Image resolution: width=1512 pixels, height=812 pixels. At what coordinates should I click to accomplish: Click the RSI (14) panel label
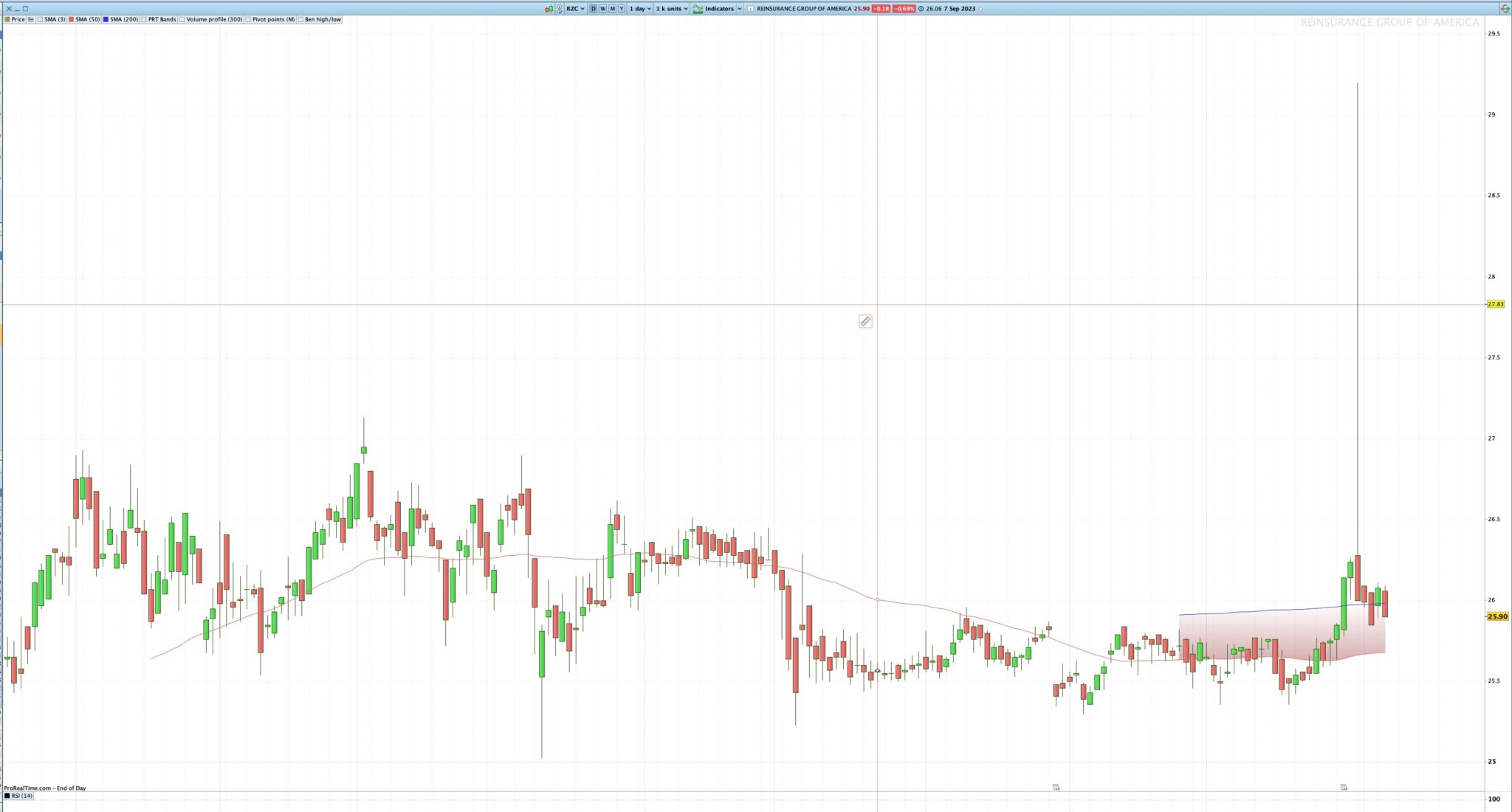[x=21, y=796]
